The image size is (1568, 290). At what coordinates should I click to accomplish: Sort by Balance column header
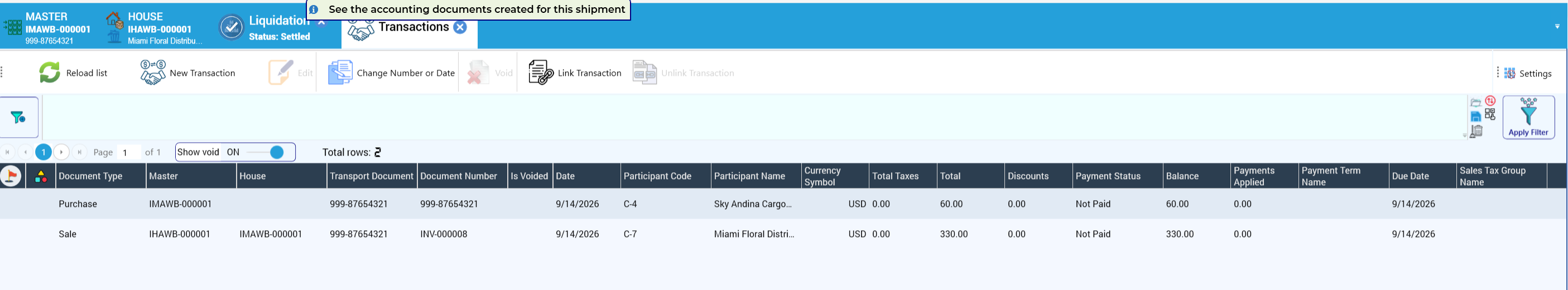(1197, 176)
